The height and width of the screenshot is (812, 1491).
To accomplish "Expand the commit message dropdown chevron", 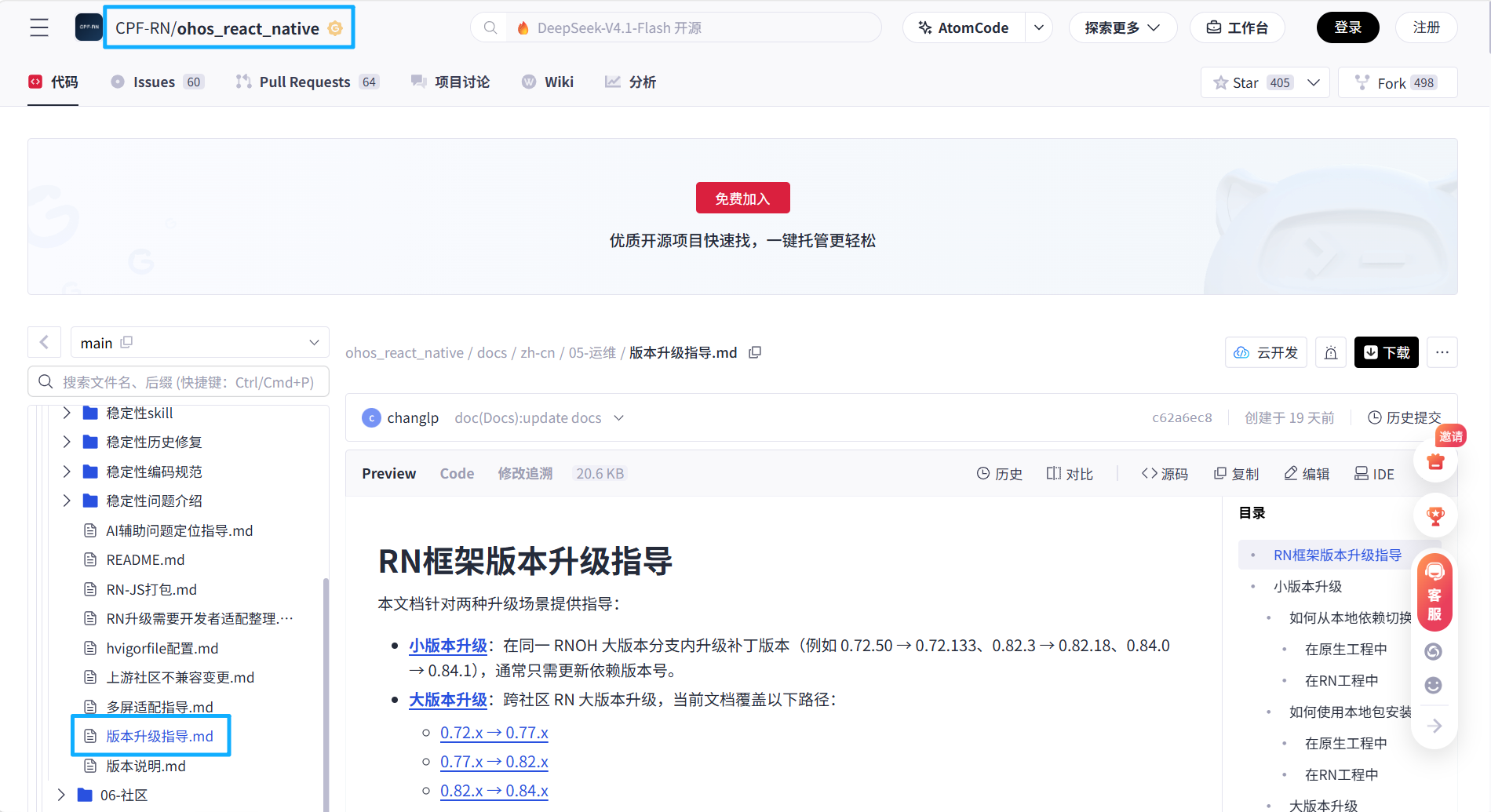I will coord(618,417).
